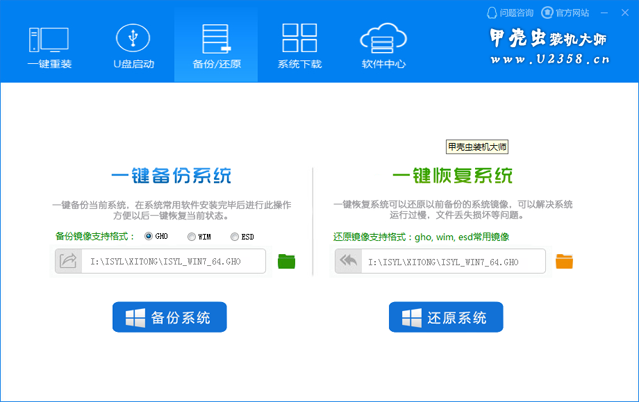Select the 备份/还原 backup restore tab
This screenshot has width=639, height=402.
(x=216, y=46)
